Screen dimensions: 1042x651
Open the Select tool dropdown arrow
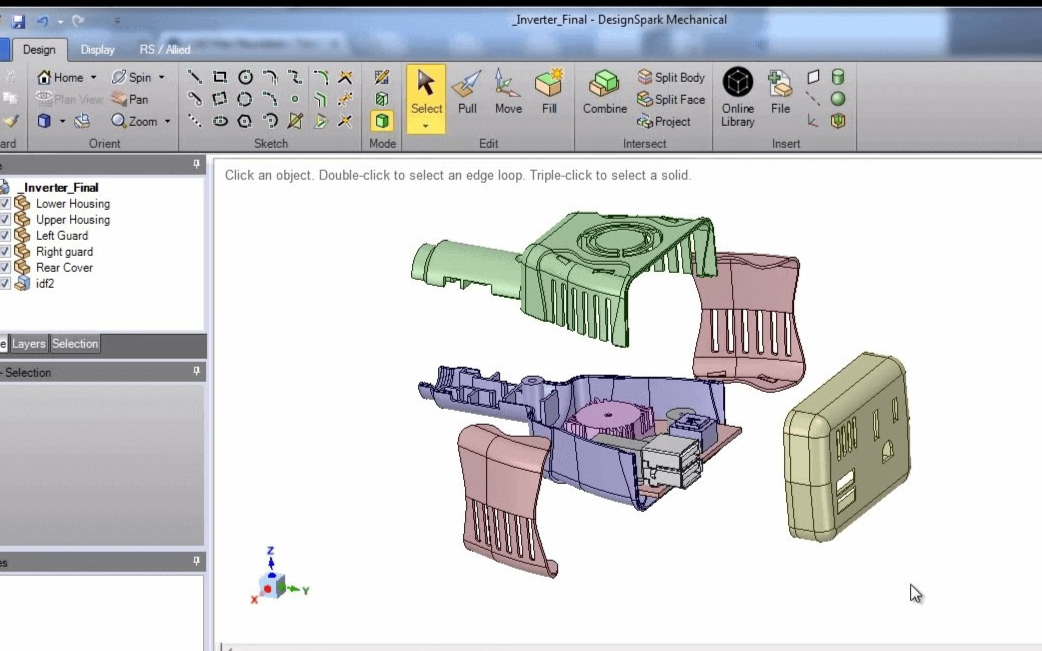tap(425, 126)
